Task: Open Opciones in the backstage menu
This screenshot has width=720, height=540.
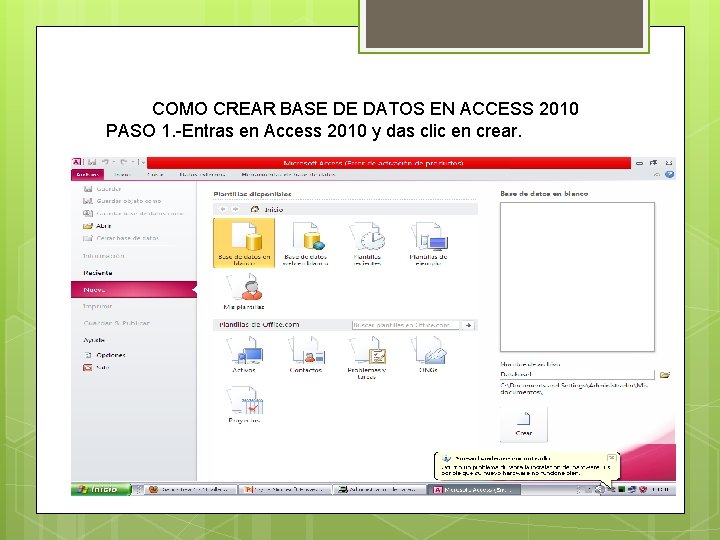Action: [105, 355]
